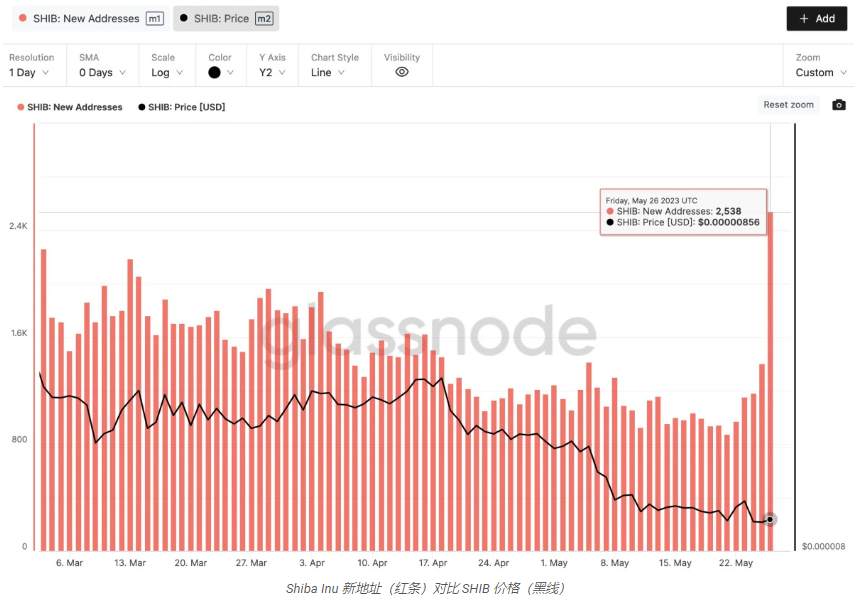Select the SHIB: New Addresses m1 tab

(x=90, y=19)
